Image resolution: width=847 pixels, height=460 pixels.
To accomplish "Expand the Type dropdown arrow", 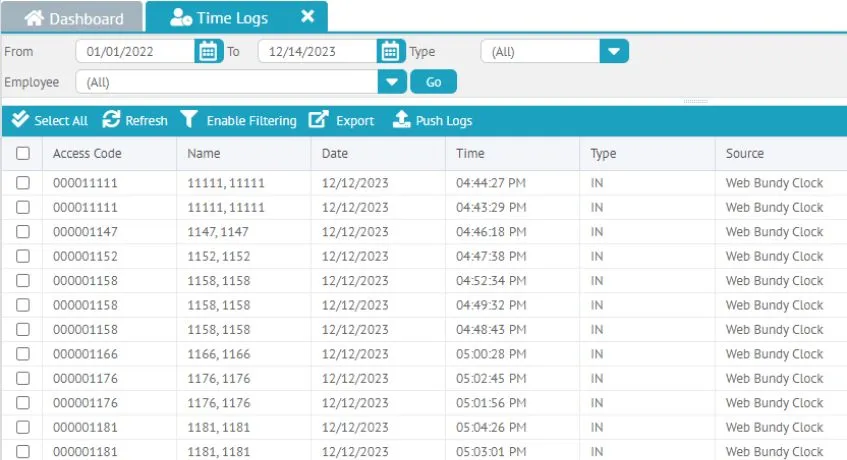I will (x=614, y=51).
